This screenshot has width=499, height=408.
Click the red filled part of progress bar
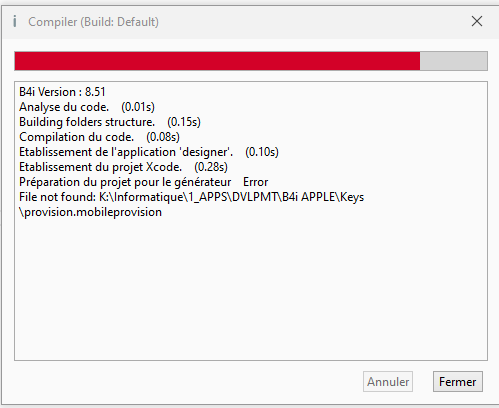(x=217, y=61)
